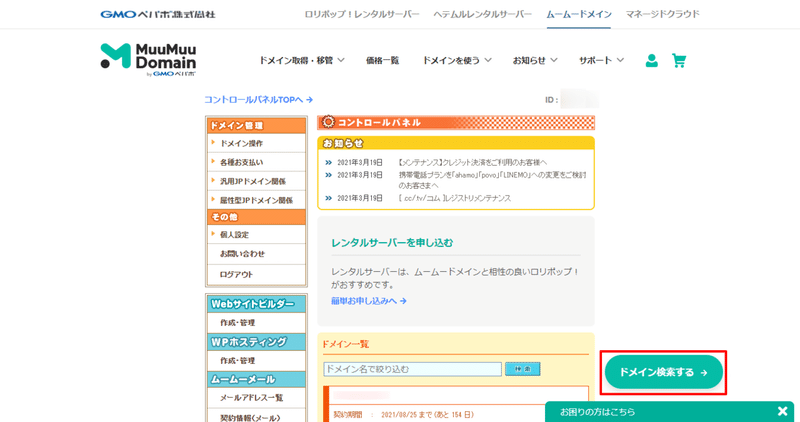Screen dimensions: 800x422
Task: Click 簡単お申し込みへ link
Action: pyautogui.click(x=369, y=301)
